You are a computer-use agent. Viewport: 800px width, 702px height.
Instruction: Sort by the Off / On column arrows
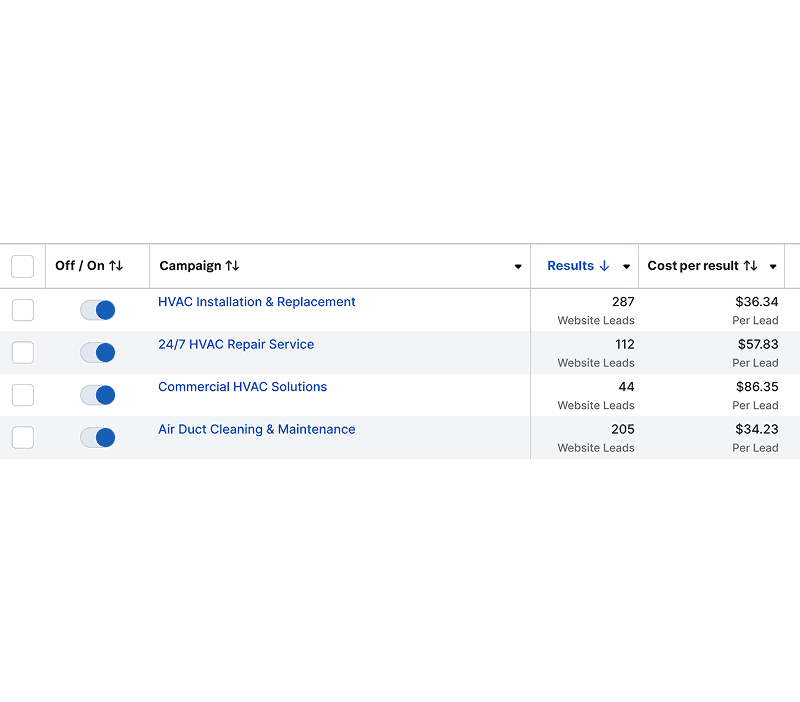116,266
